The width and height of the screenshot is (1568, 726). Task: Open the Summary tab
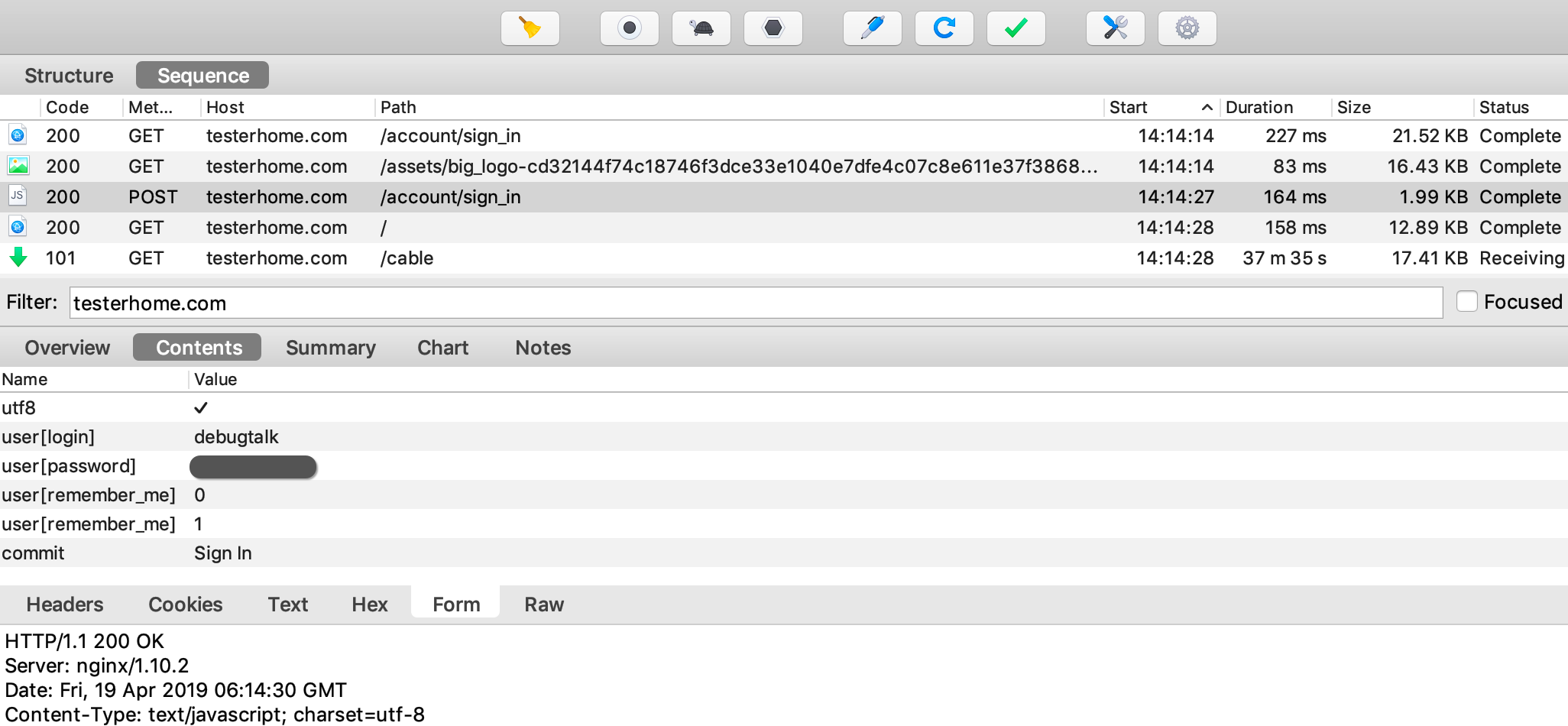click(x=330, y=348)
